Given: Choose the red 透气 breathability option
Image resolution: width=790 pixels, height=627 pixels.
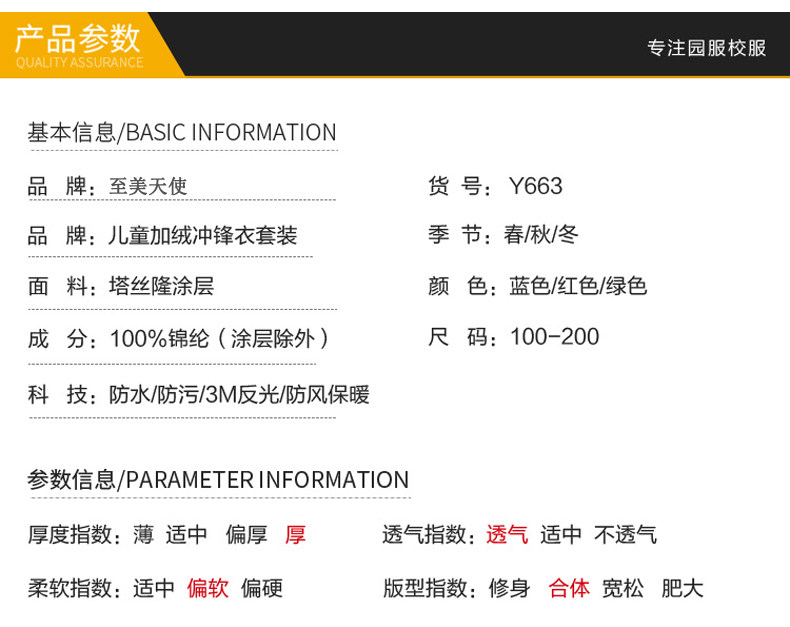Looking at the screenshot, I should click(x=507, y=535).
